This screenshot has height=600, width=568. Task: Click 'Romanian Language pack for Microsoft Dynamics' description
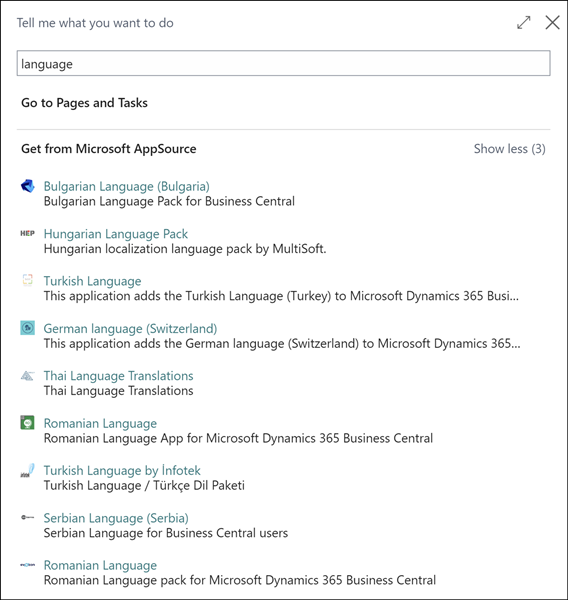[x=240, y=580]
